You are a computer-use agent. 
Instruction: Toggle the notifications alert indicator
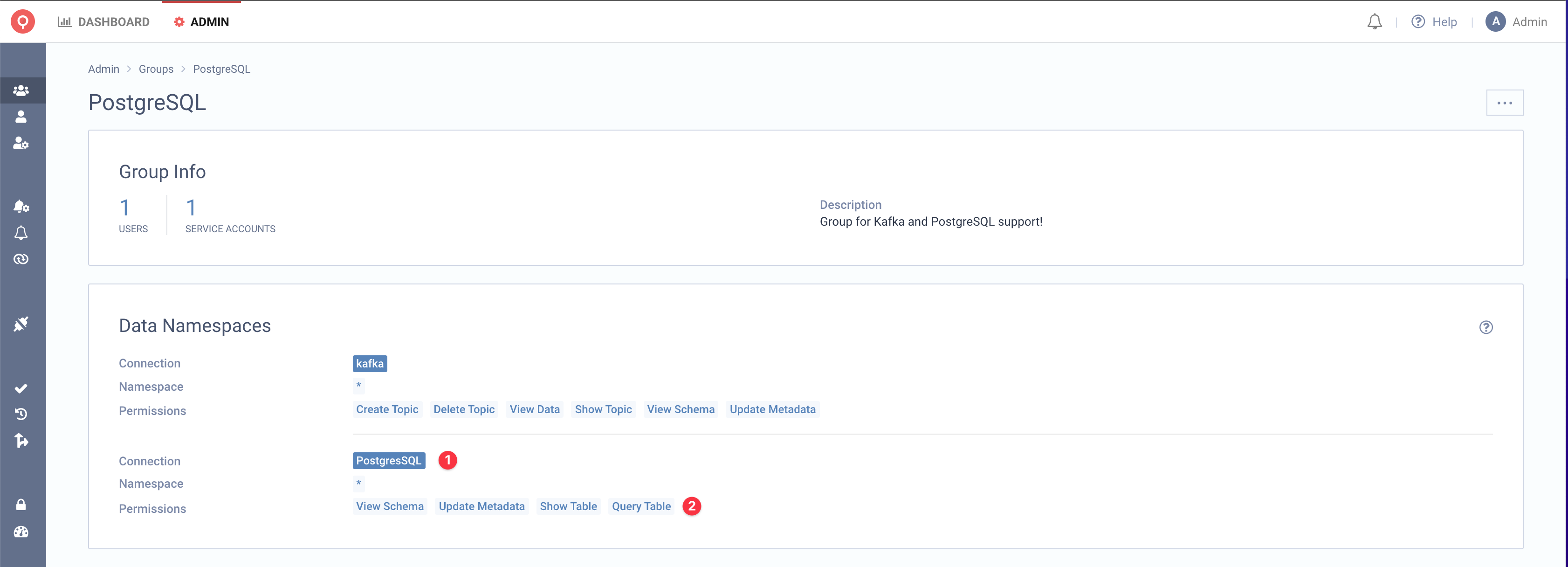click(1373, 21)
